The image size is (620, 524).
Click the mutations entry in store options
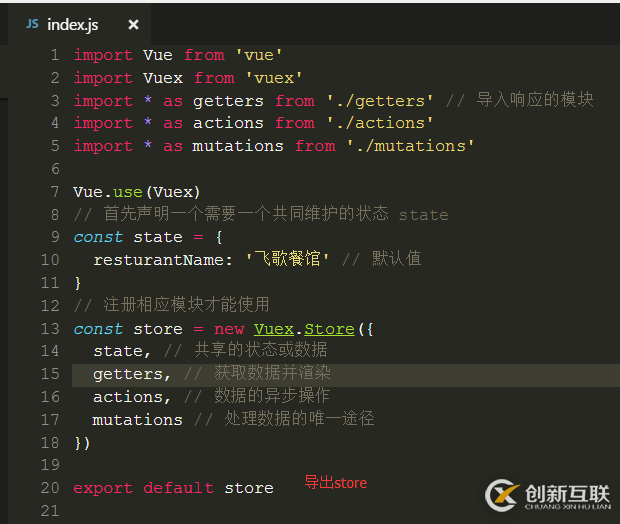pos(137,420)
